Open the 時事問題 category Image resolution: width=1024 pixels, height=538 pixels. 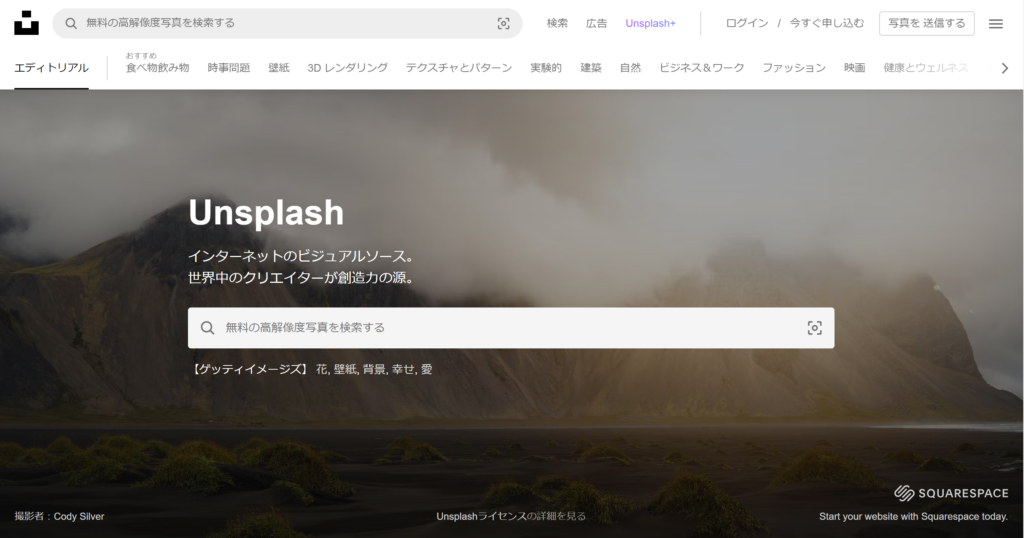229,68
